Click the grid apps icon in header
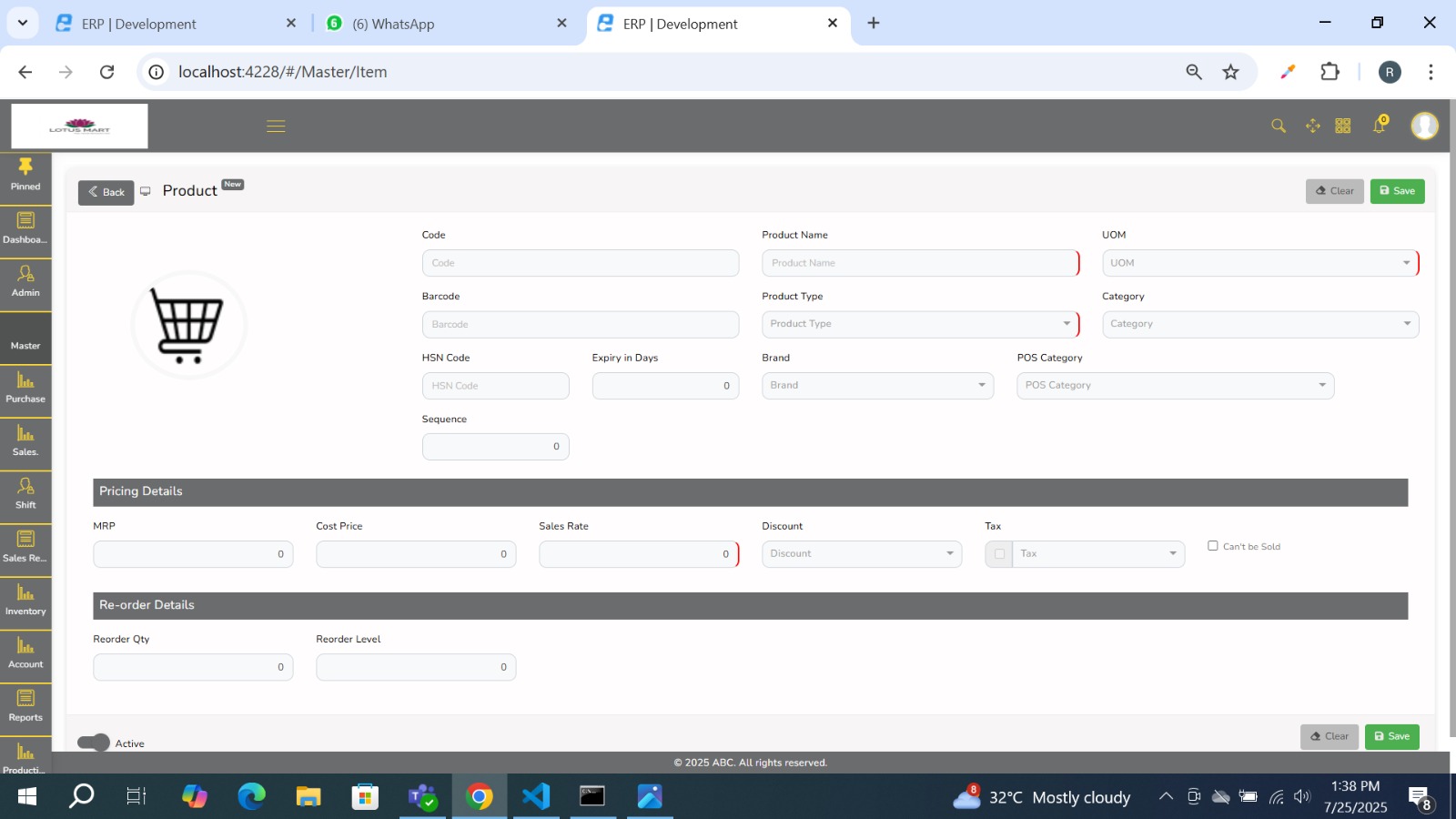Screen dimensions: 1456x819 point(1343,126)
